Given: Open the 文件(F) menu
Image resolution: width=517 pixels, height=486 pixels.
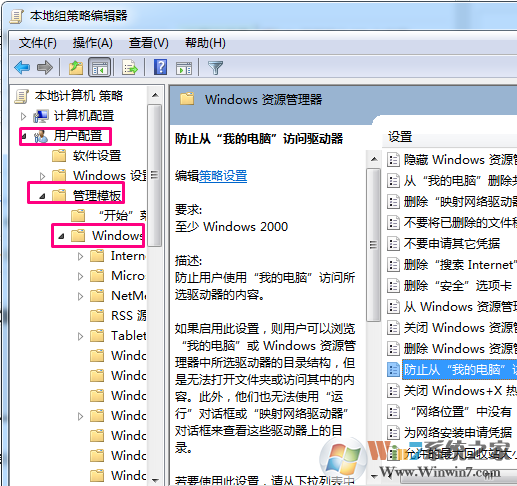Looking at the screenshot, I should [x=38, y=43].
